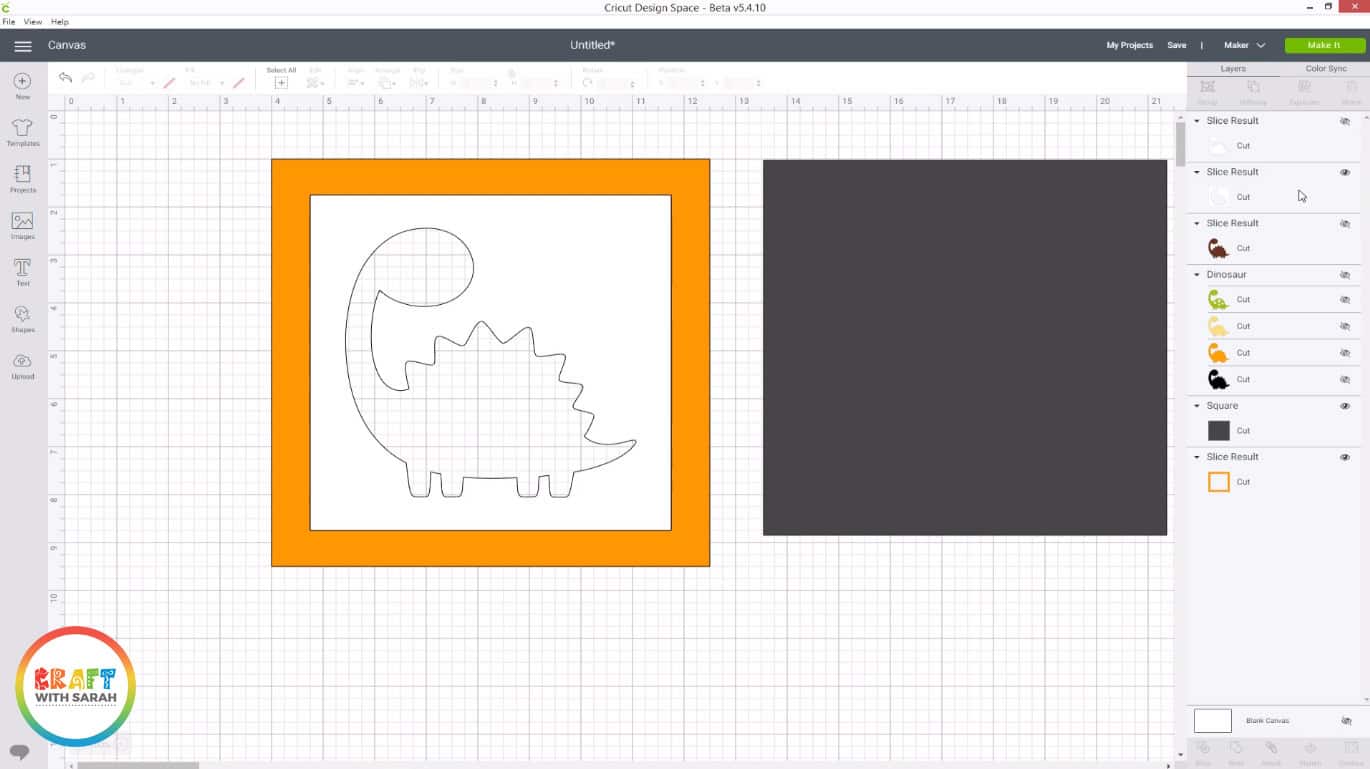Switch to the Color Sync tab

point(1325,69)
